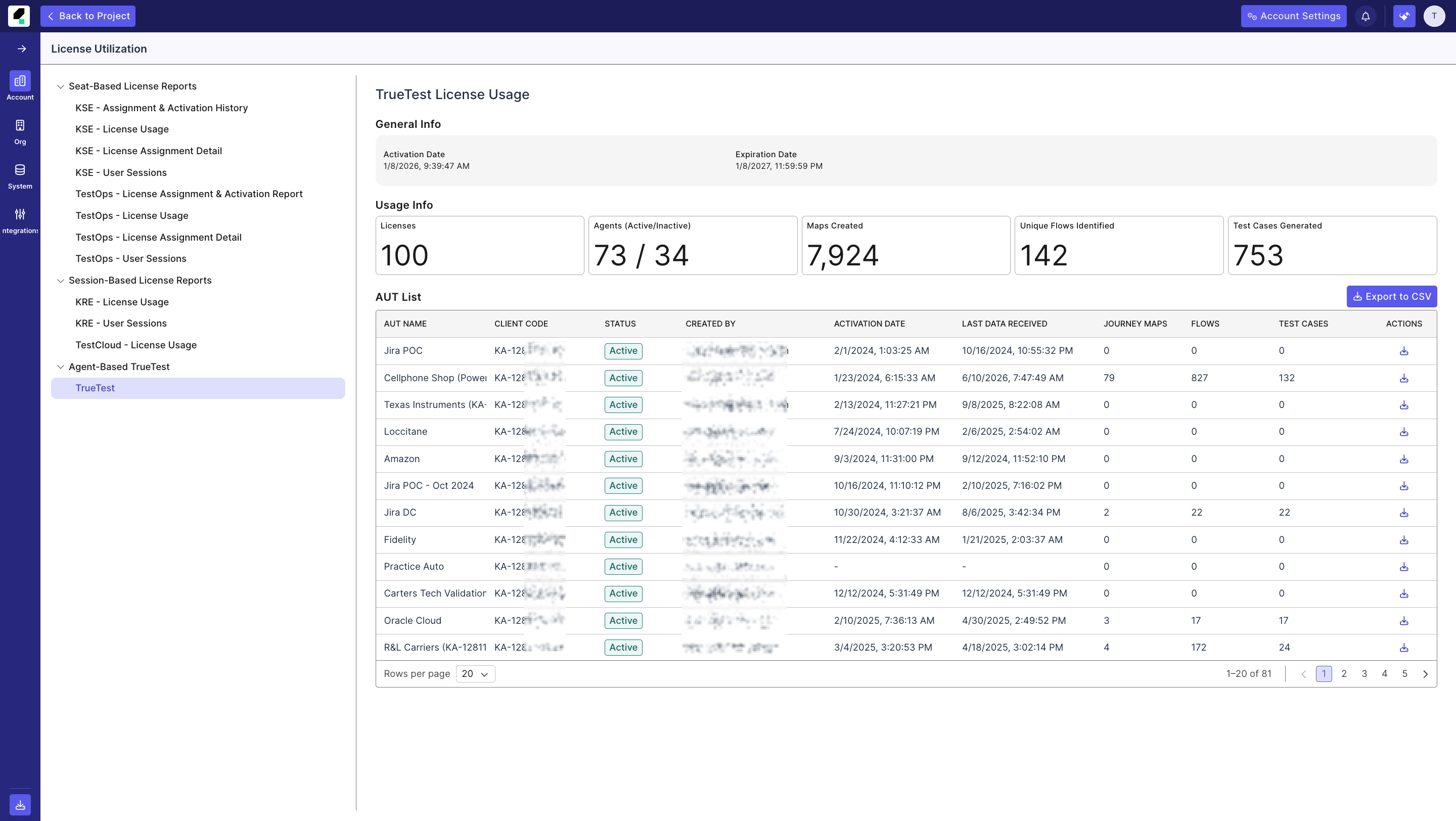The width and height of the screenshot is (1456, 821).
Task: Open KSE - License Usage report
Action: pos(122,129)
